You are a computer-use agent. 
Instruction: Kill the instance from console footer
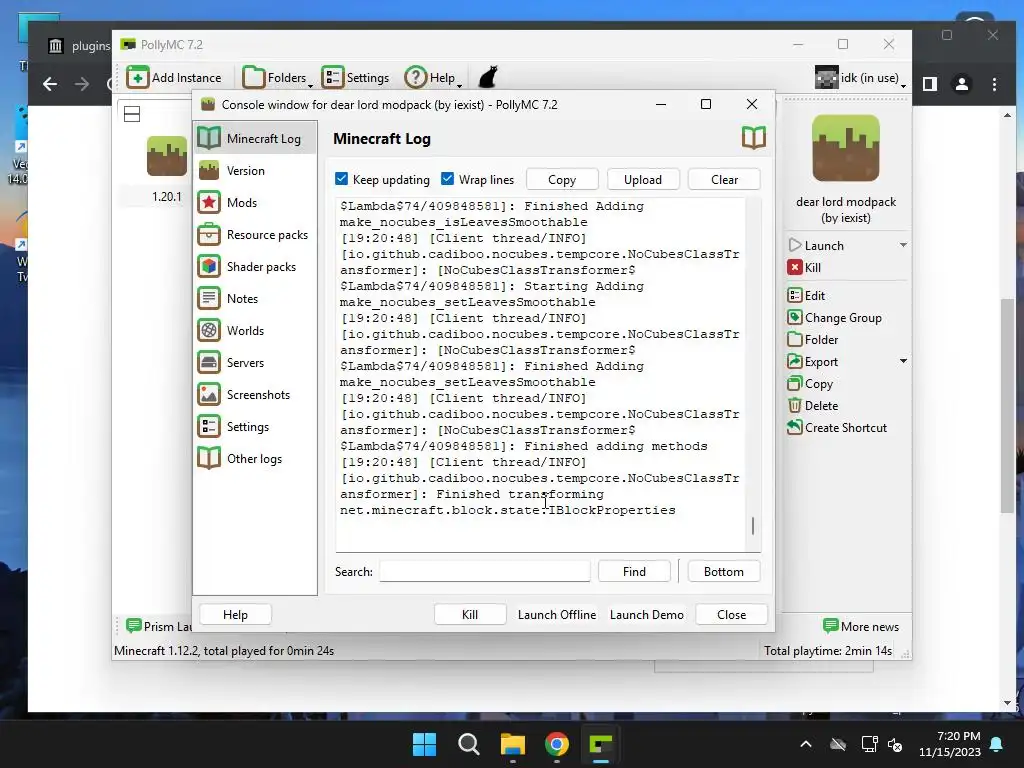pyautogui.click(x=470, y=615)
